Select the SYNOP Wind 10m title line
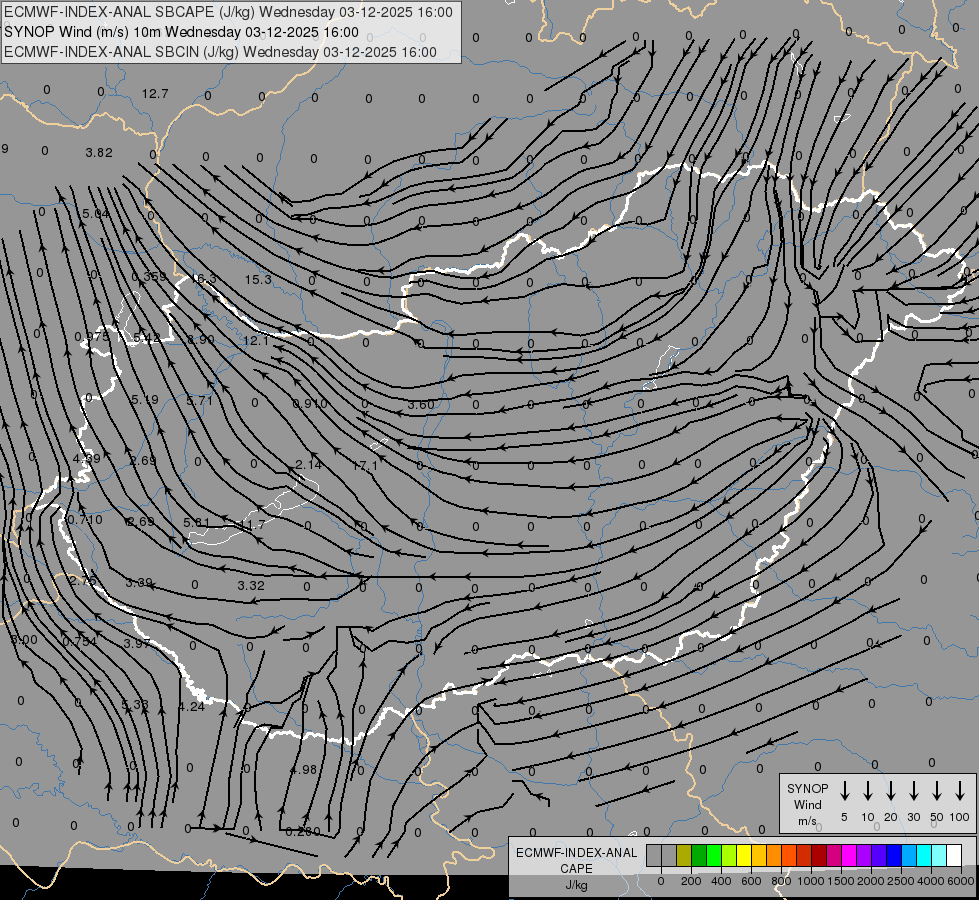 click(182, 32)
